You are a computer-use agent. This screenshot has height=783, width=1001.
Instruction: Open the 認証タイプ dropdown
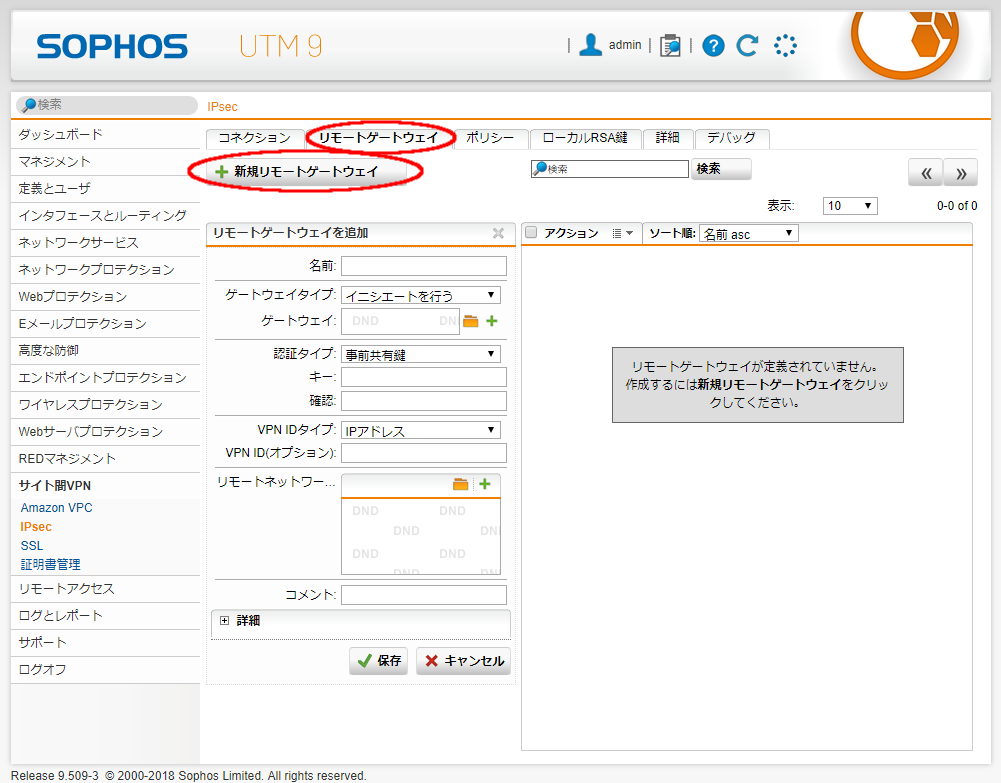pos(421,354)
